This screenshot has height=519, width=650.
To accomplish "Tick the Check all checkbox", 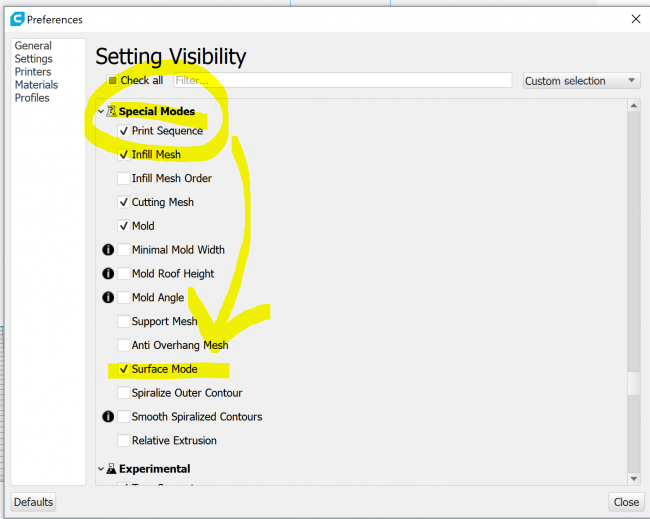I will pos(112,81).
